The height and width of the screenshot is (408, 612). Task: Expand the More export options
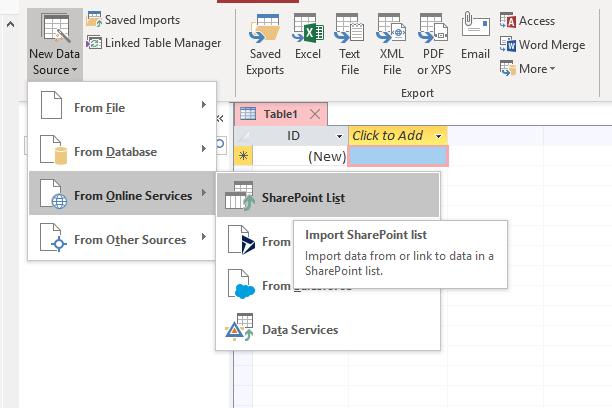click(528, 69)
